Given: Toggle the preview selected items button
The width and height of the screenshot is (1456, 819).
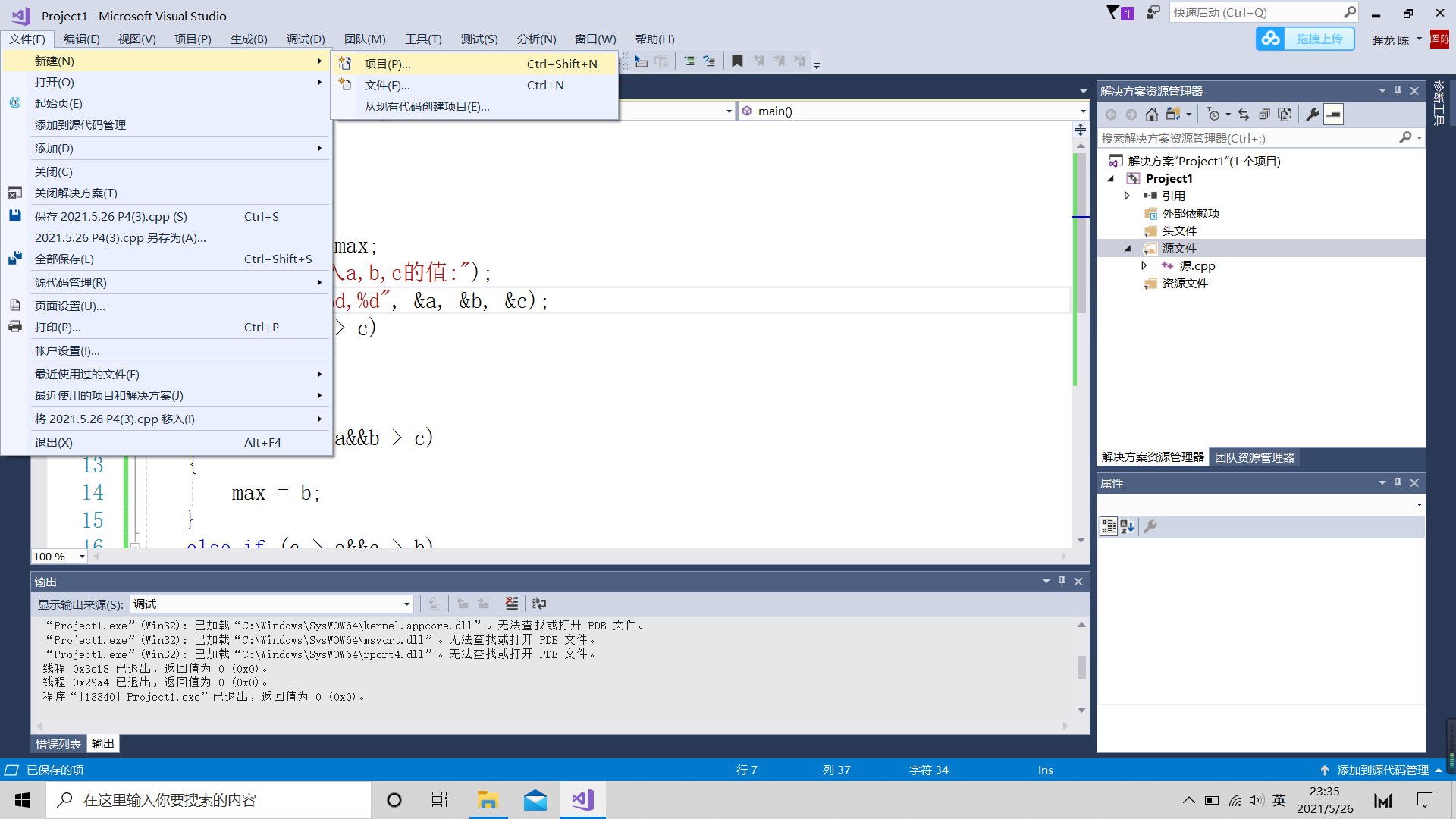Looking at the screenshot, I should tap(1333, 115).
